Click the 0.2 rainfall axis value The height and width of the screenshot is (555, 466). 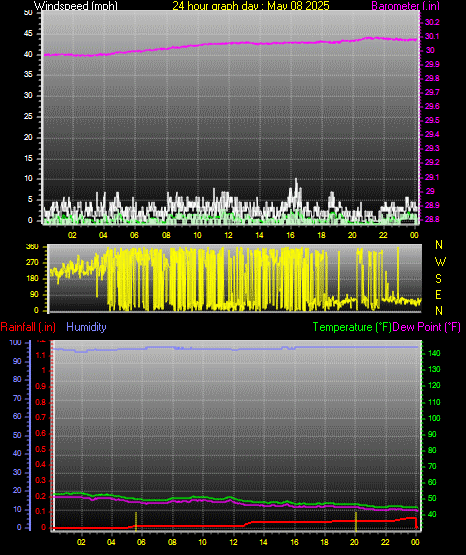coord(41,496)
